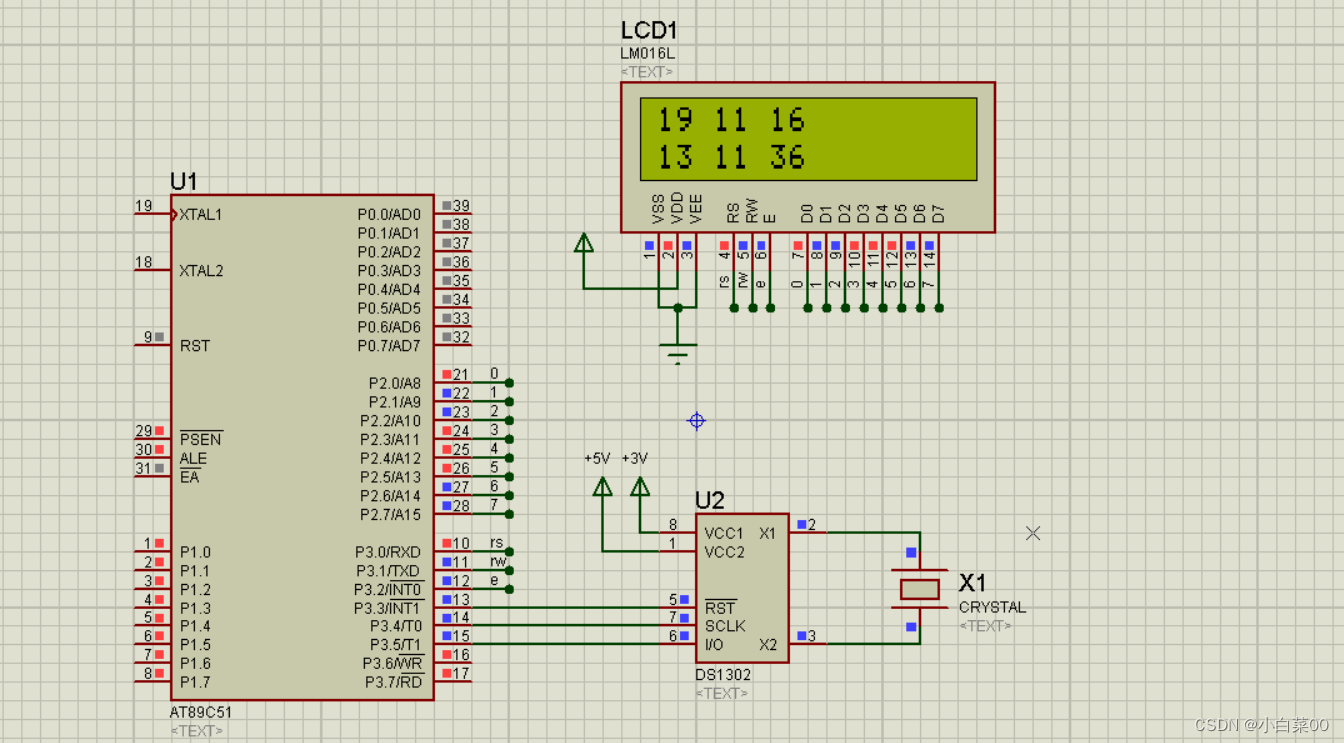This screenshot has height=743, width=1344.
Task: Click the XTAL2 pin label on U1
Action: pos(201,271)
